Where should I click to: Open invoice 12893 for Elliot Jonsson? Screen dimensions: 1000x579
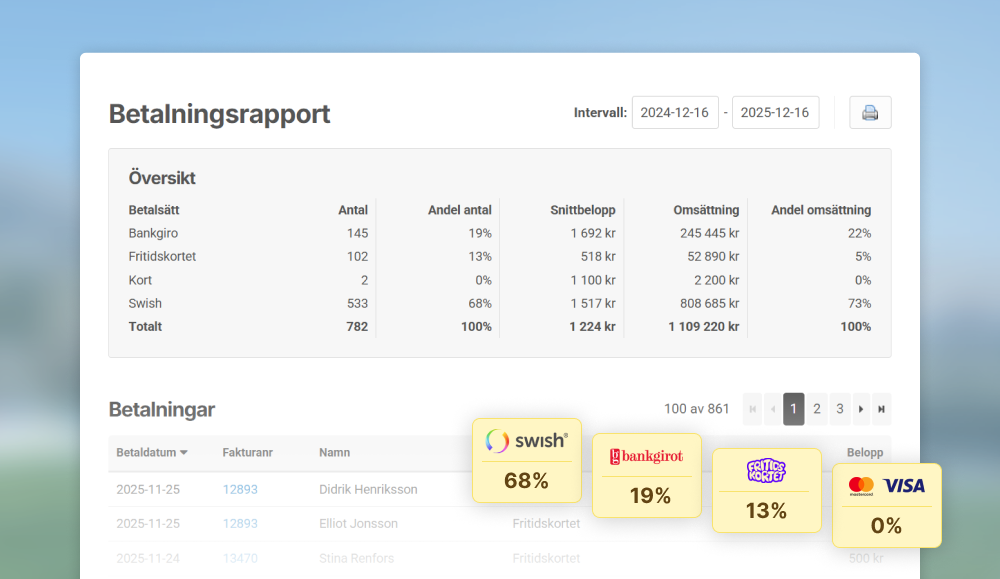(x=240, y=523)
